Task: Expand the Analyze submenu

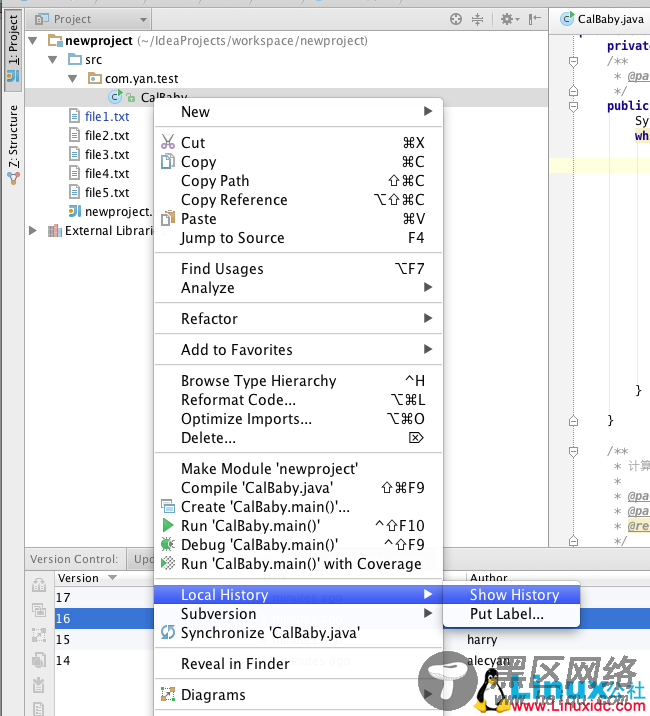Action: (298, 288)
